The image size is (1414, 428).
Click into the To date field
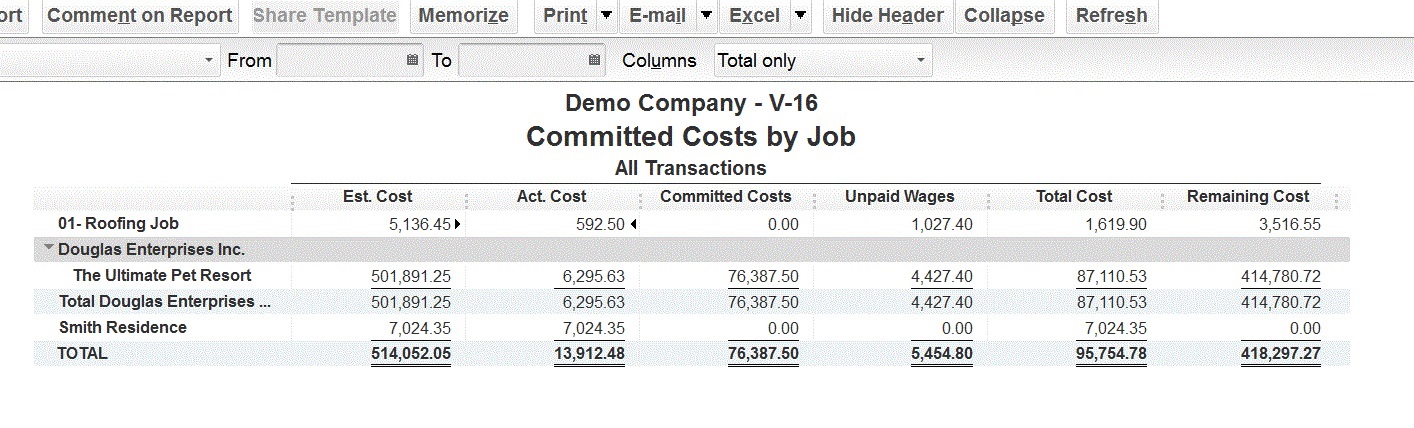[x=522, y=61]
